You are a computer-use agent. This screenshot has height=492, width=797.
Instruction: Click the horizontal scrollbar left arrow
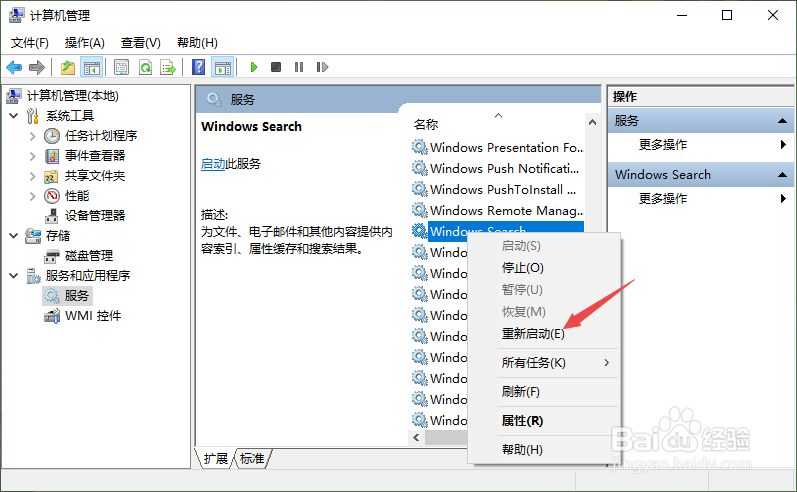(416, 438)
